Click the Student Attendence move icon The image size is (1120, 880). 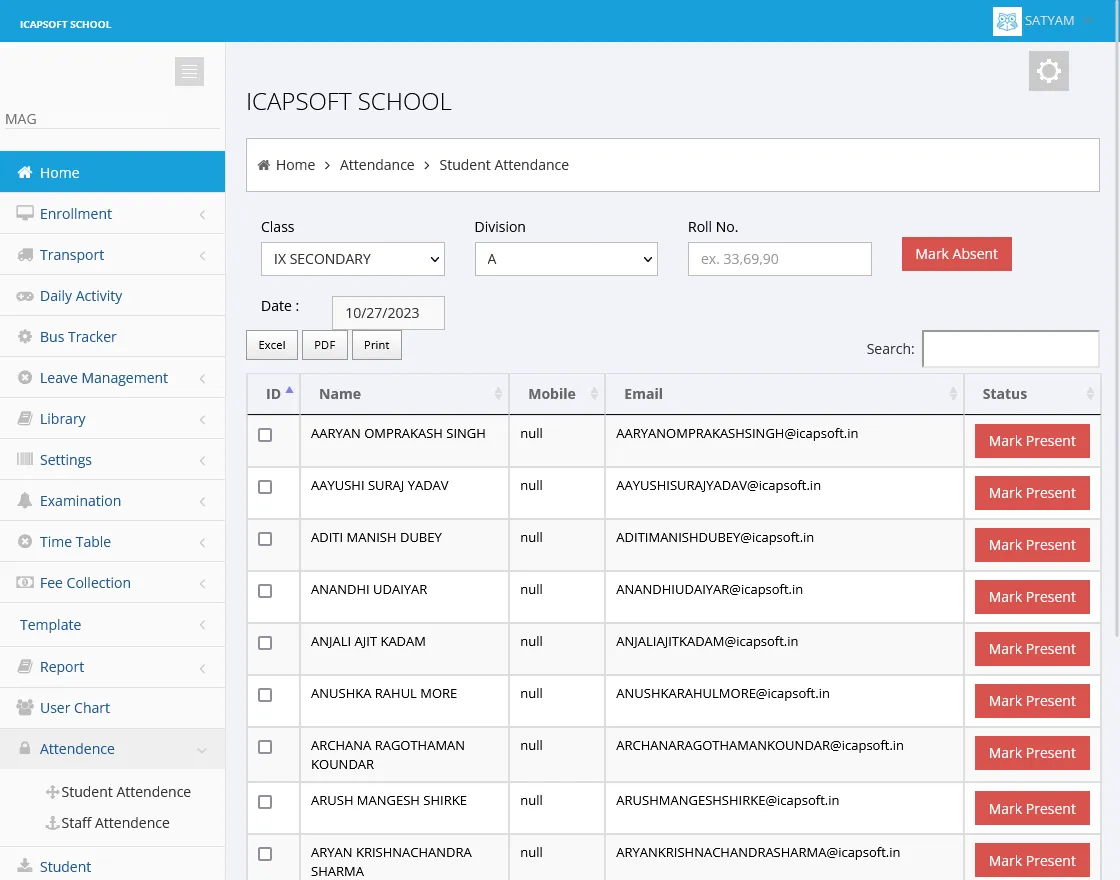click(x=52, y=791)
